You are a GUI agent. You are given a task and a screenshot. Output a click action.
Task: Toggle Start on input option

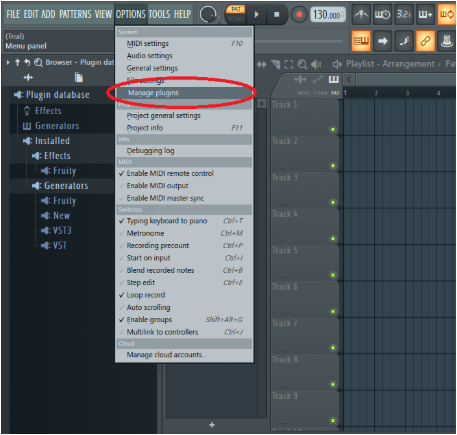click(184, 258)
